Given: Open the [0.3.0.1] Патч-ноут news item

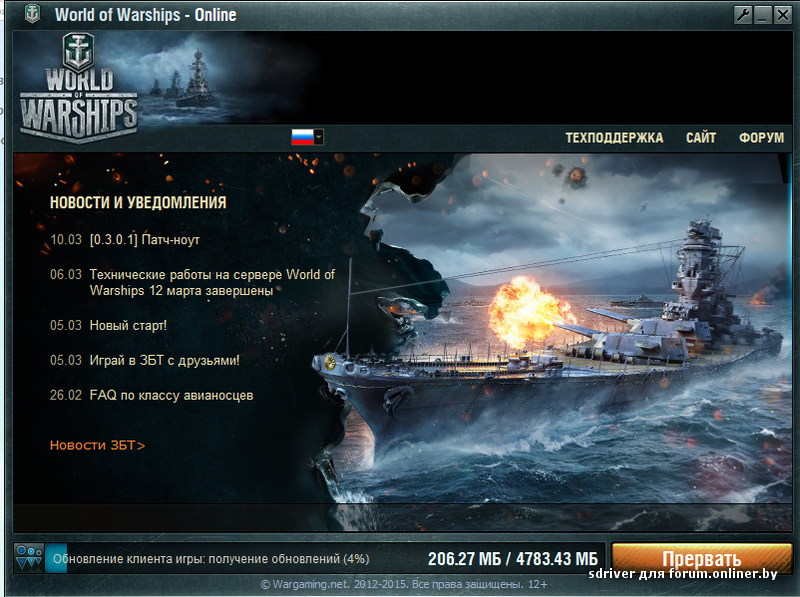Looking at the screenshot, I should pos(144,240).
